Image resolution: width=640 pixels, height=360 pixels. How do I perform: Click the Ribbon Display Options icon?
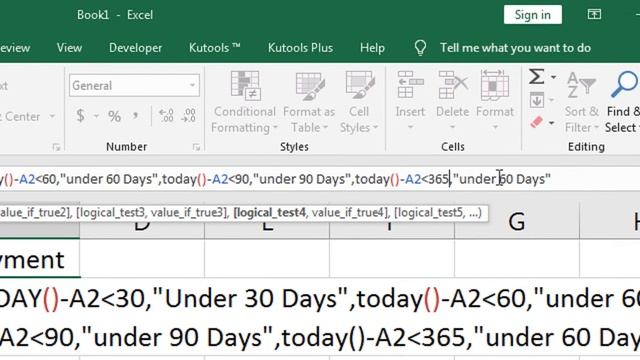[594, 15]
